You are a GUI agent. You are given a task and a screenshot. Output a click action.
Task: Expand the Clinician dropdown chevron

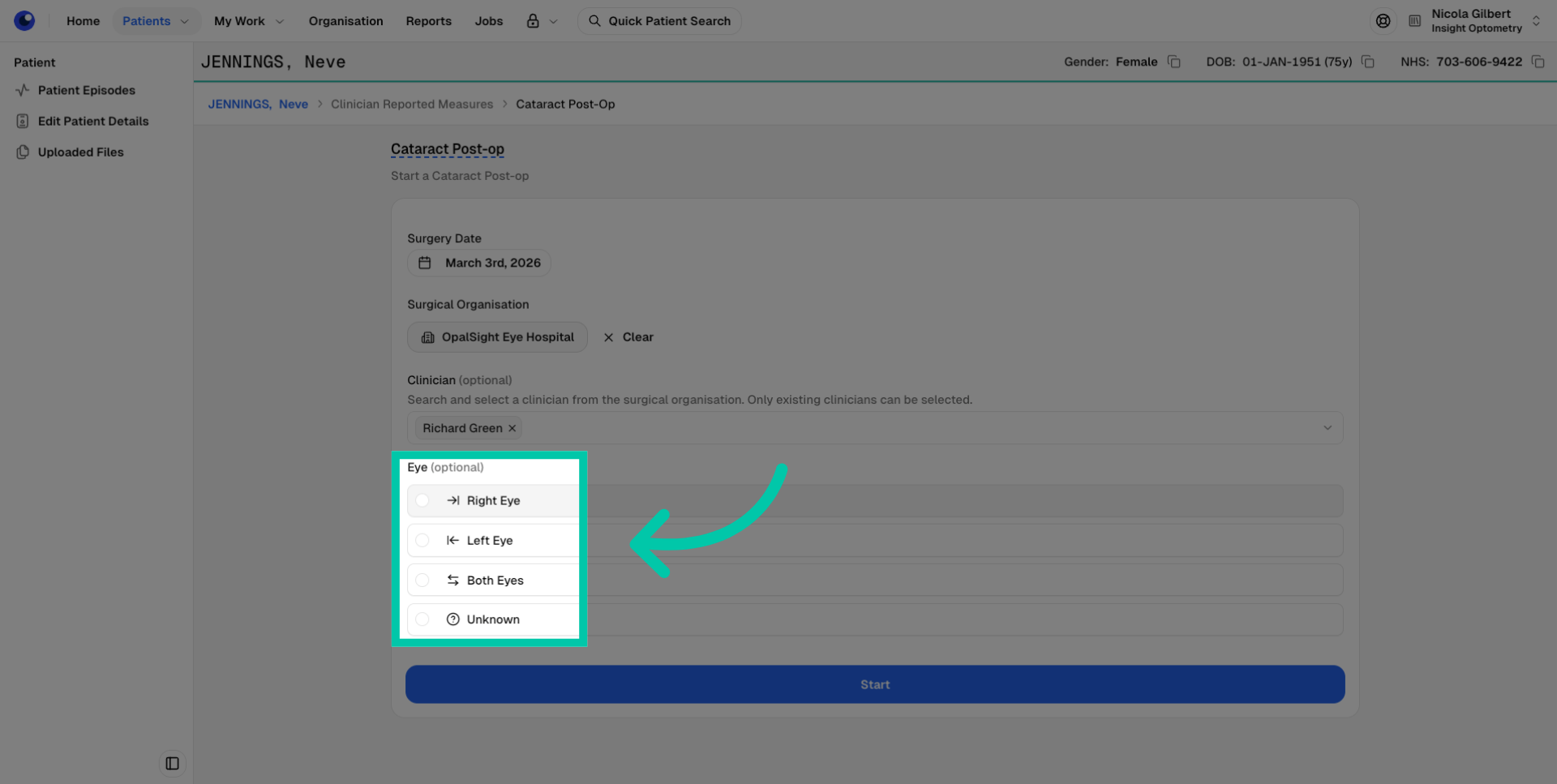pos(1328,428)
